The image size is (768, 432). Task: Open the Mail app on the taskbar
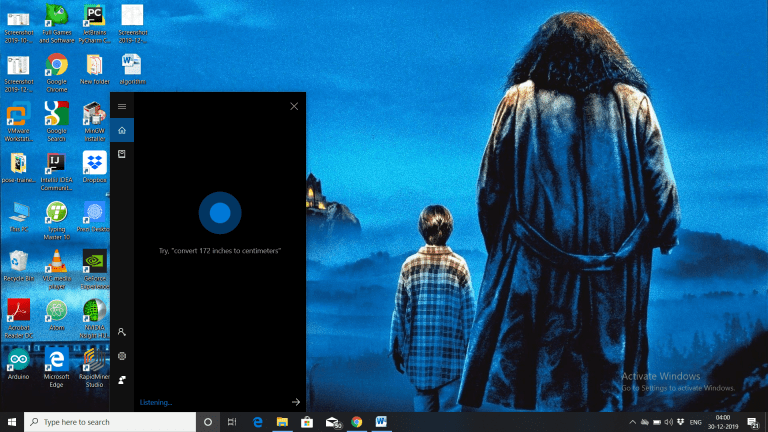coord(332,422)
